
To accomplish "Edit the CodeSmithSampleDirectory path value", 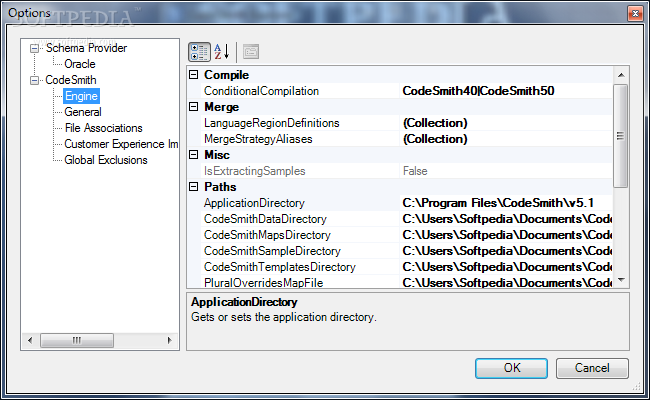I will (506, 251).
